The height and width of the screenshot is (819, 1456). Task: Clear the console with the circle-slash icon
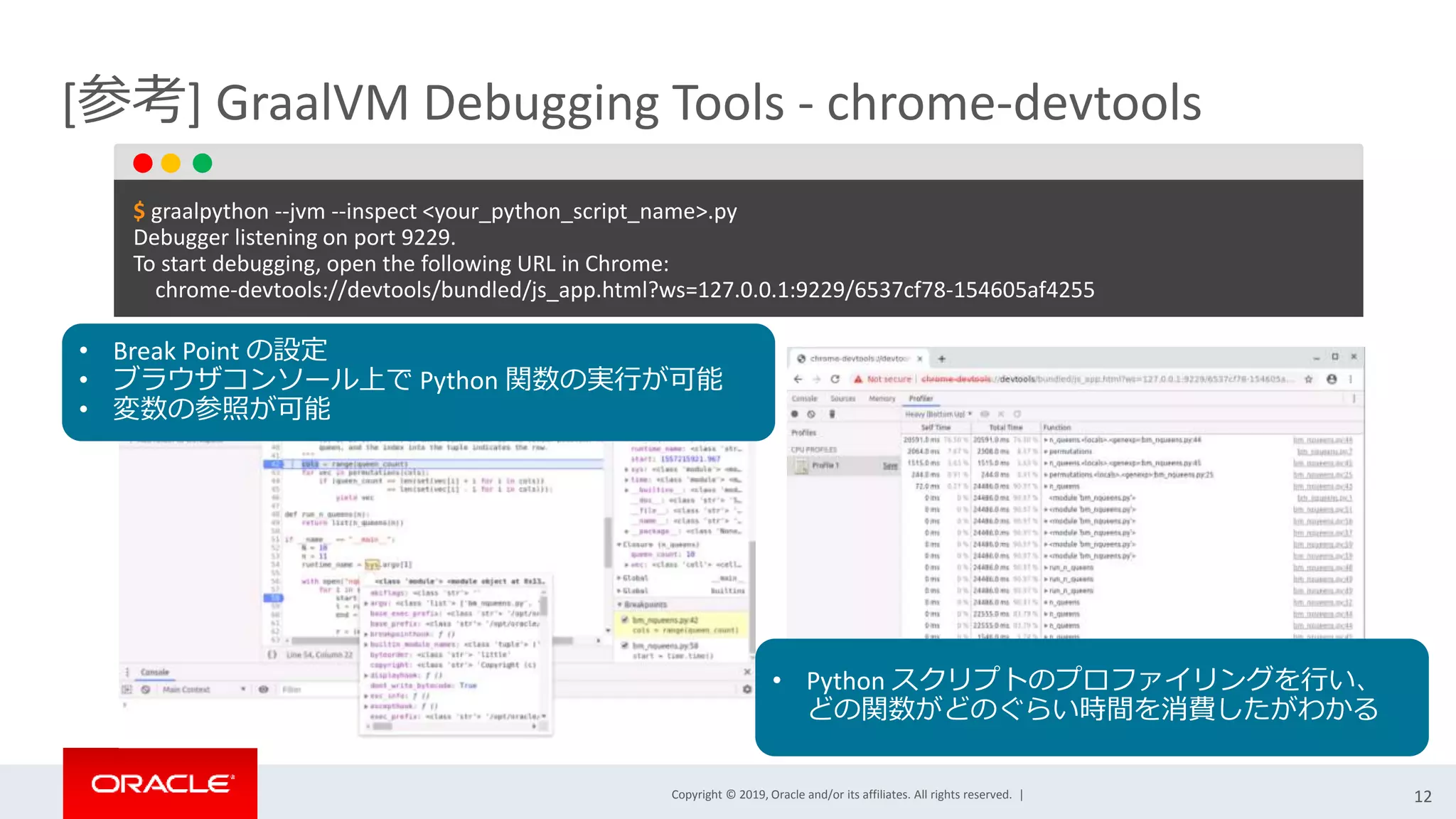[x=145, y=690]
